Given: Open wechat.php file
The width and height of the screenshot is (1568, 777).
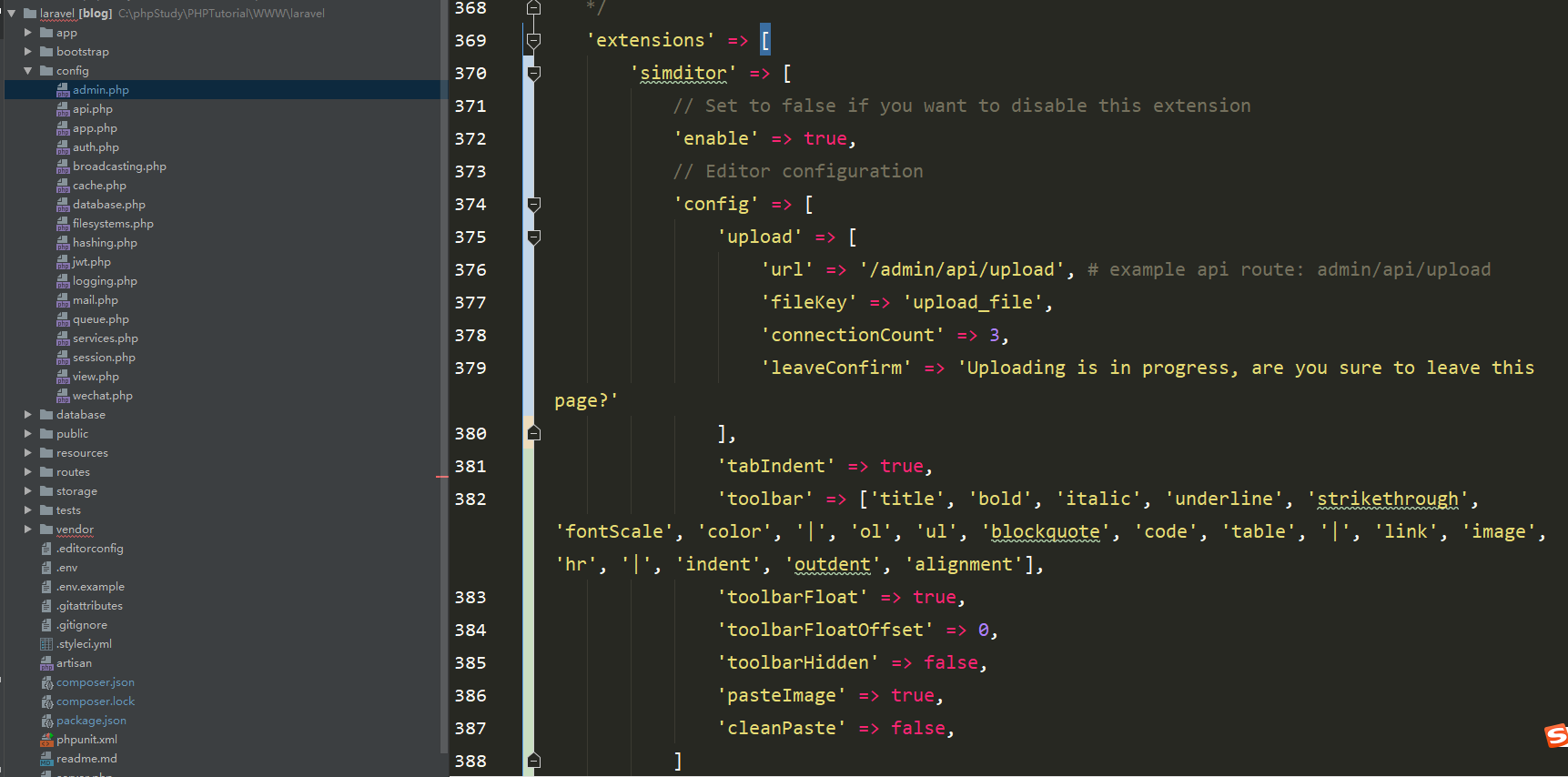Looking at the screenshot, I should [x=103, y=395].
